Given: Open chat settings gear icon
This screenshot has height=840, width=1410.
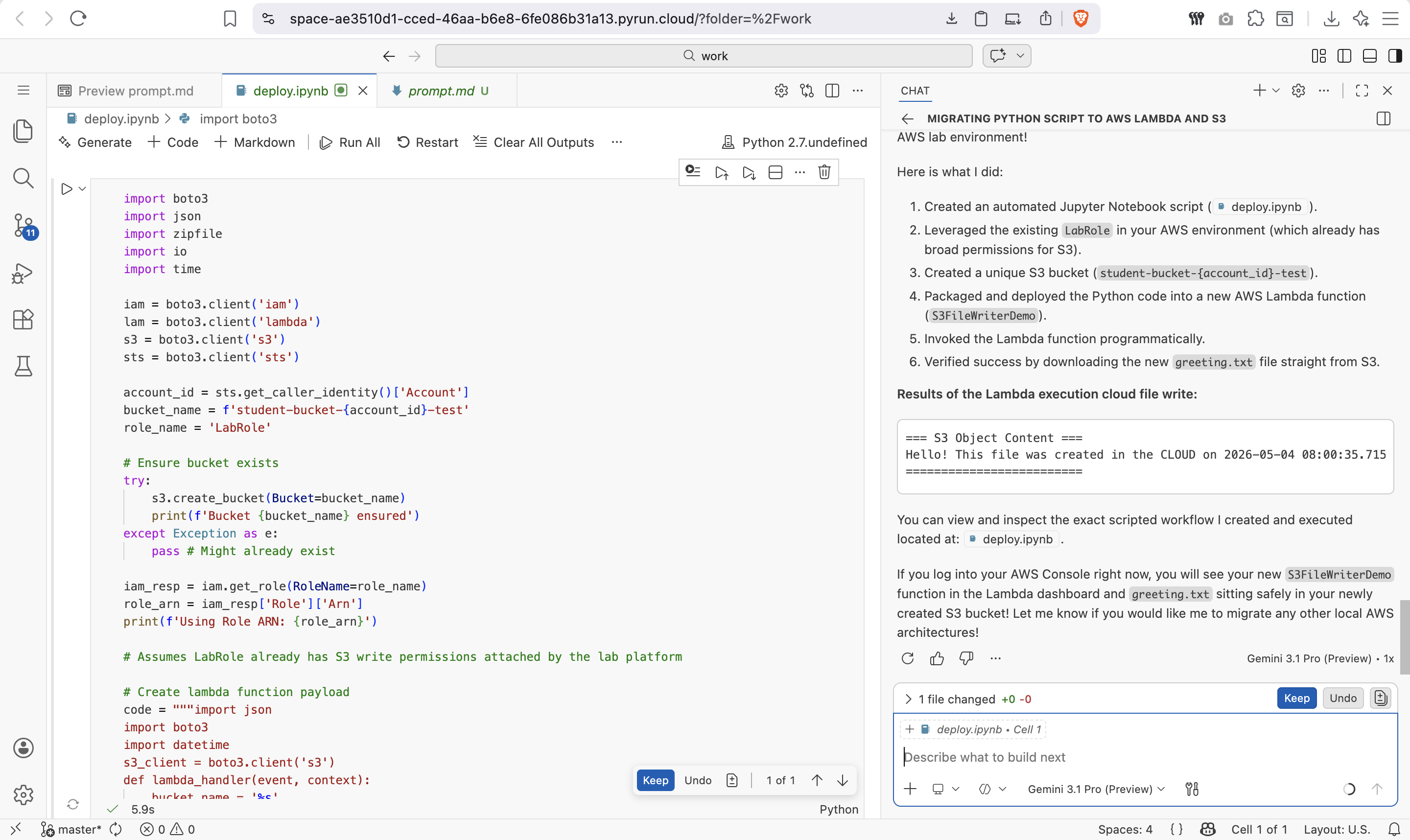Looking at the screenshot, I should click(1298, 91).
